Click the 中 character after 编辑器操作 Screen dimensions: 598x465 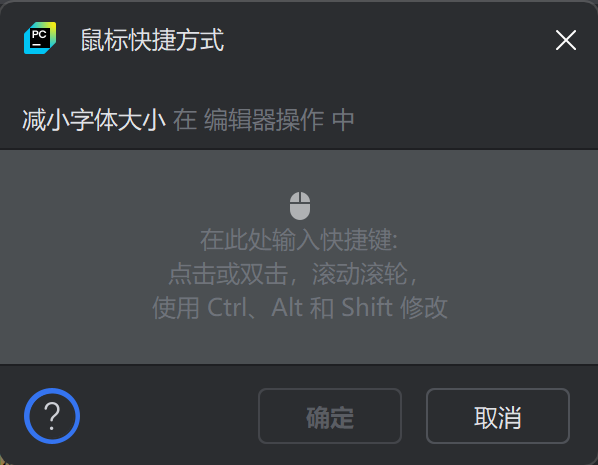click(x=343, y=120)
